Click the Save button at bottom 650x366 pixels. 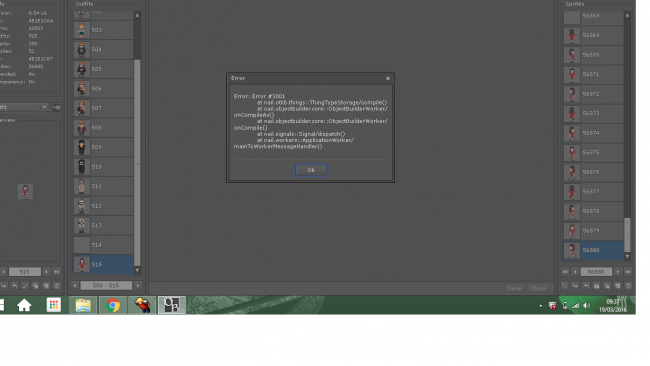pos(514,288)
